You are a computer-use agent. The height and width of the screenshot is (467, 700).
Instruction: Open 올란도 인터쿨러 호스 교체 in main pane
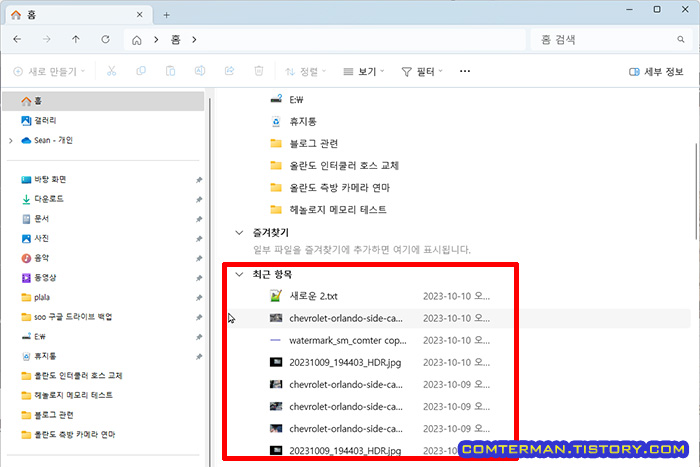(x=334, y=166)
